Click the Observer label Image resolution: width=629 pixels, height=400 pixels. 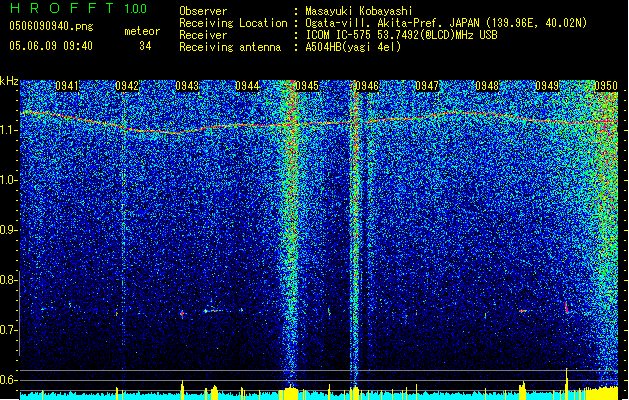pyautogui.click(x=203, y=11)
